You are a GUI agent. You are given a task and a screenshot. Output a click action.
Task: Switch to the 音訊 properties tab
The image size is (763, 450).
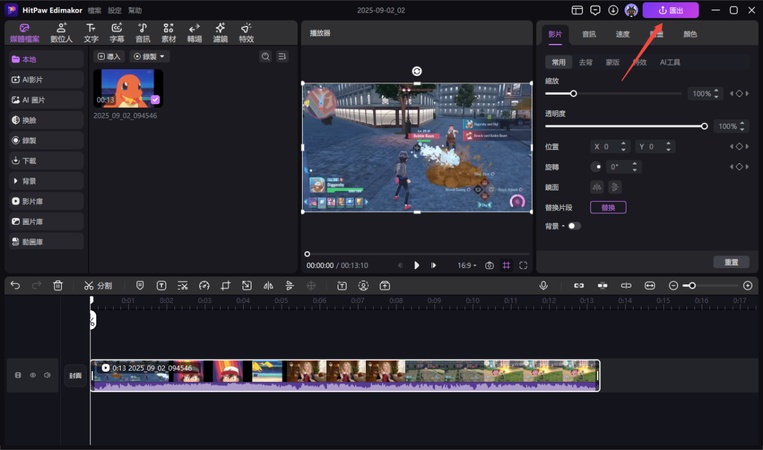coord(589,34)
